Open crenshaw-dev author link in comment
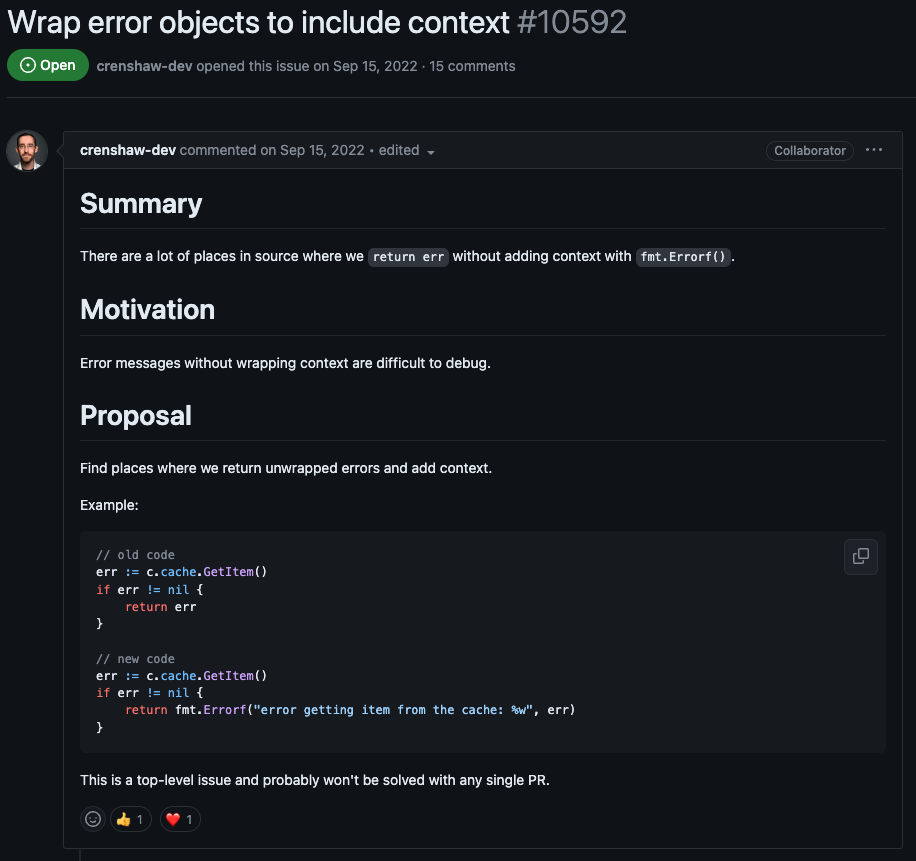916x861 pixels. [127, 150]
